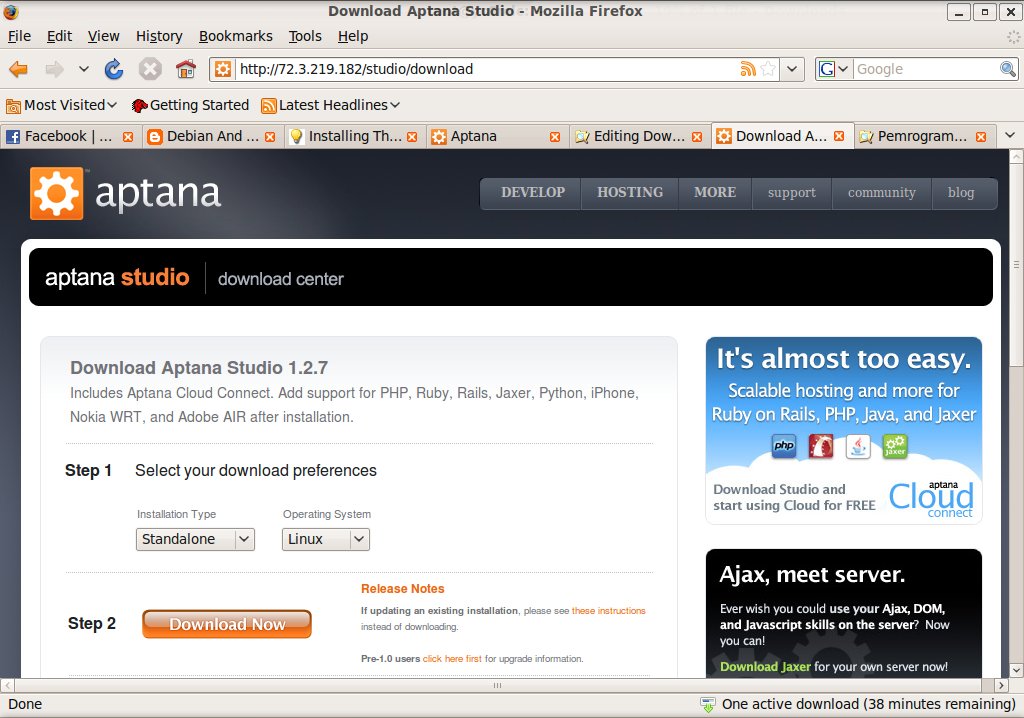The image size is (1024, 718).
Task: Click the Aptana gear logo
Action: tap(56, 193)
